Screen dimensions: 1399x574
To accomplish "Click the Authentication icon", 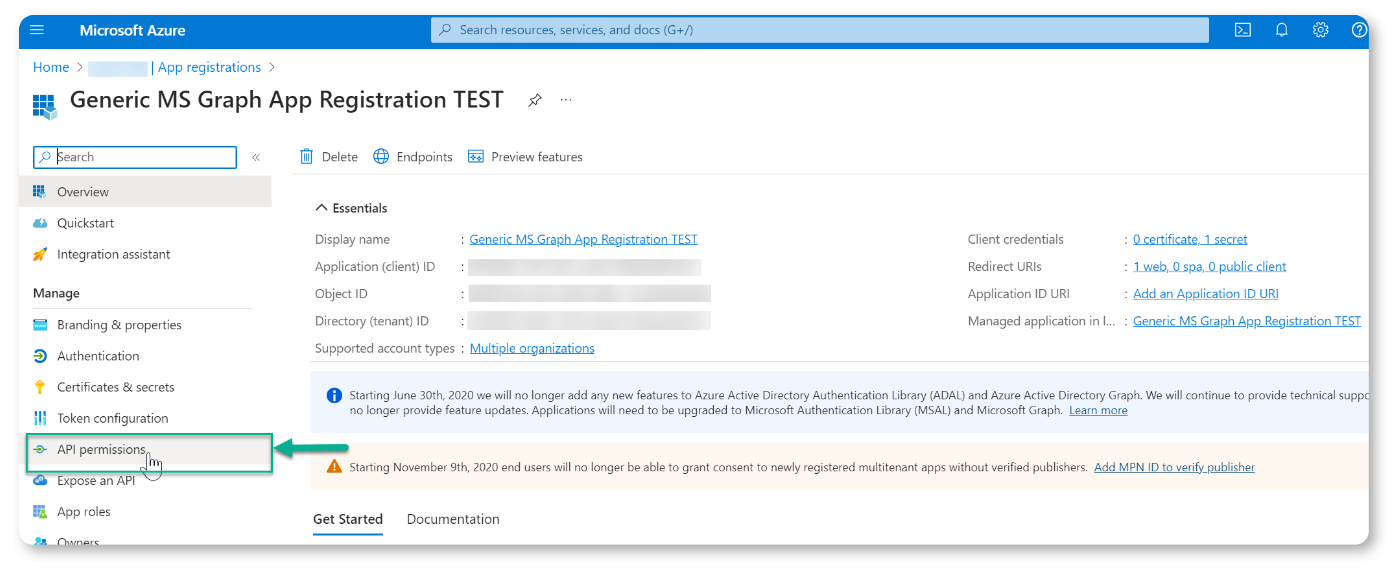I will click(40, 356).
